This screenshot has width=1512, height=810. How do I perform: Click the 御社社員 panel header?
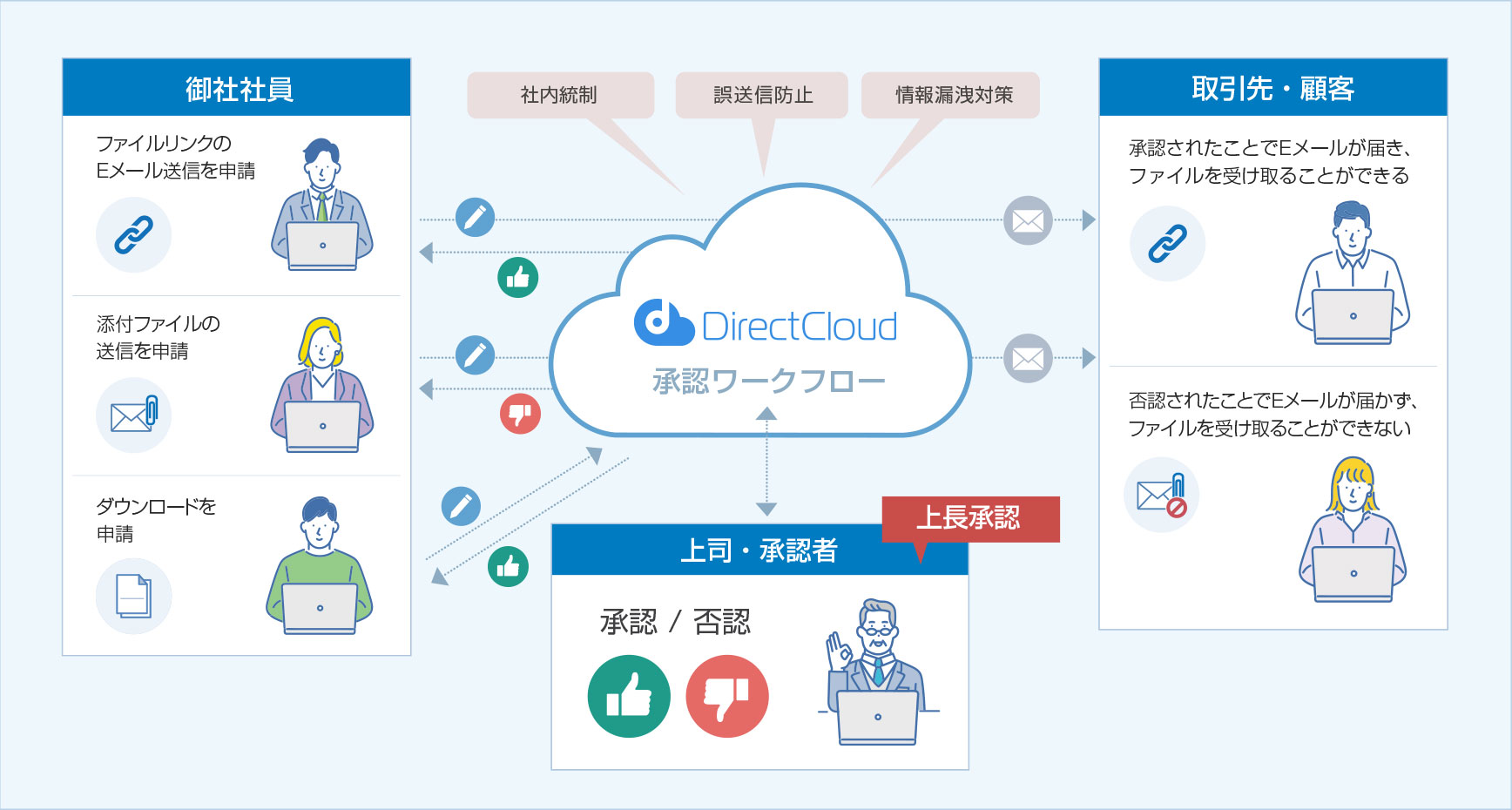[237, 87]
